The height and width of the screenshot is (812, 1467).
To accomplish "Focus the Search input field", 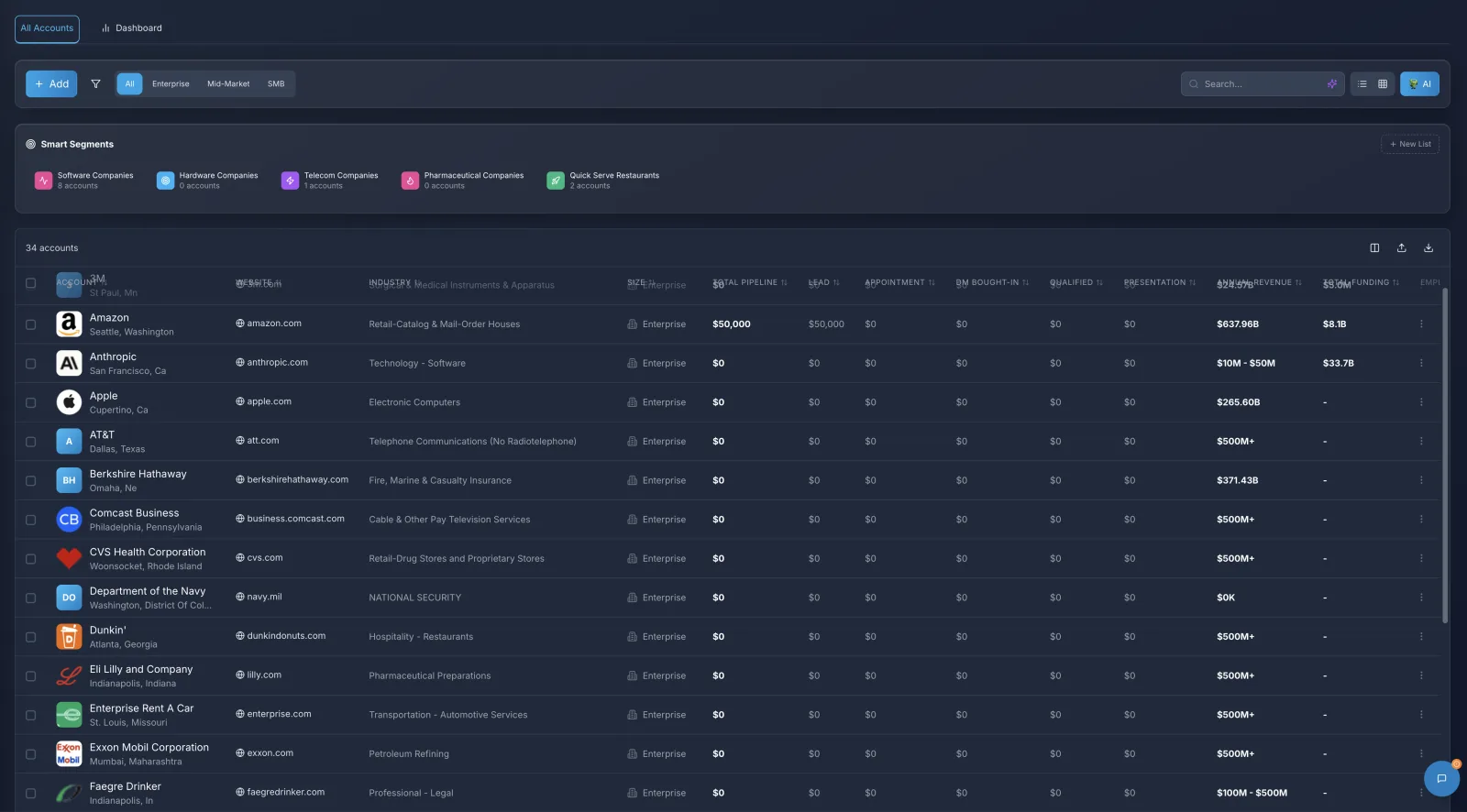I will coord(1263,83).
